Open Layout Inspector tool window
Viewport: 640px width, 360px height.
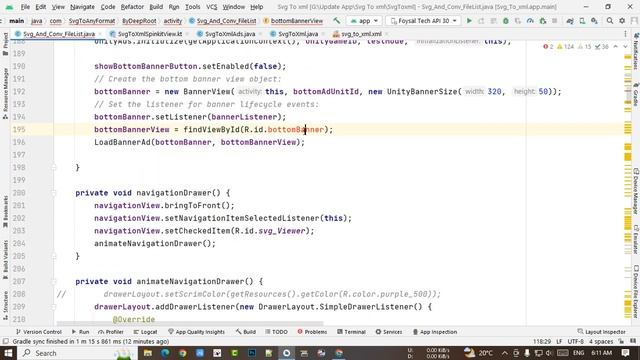601,332
